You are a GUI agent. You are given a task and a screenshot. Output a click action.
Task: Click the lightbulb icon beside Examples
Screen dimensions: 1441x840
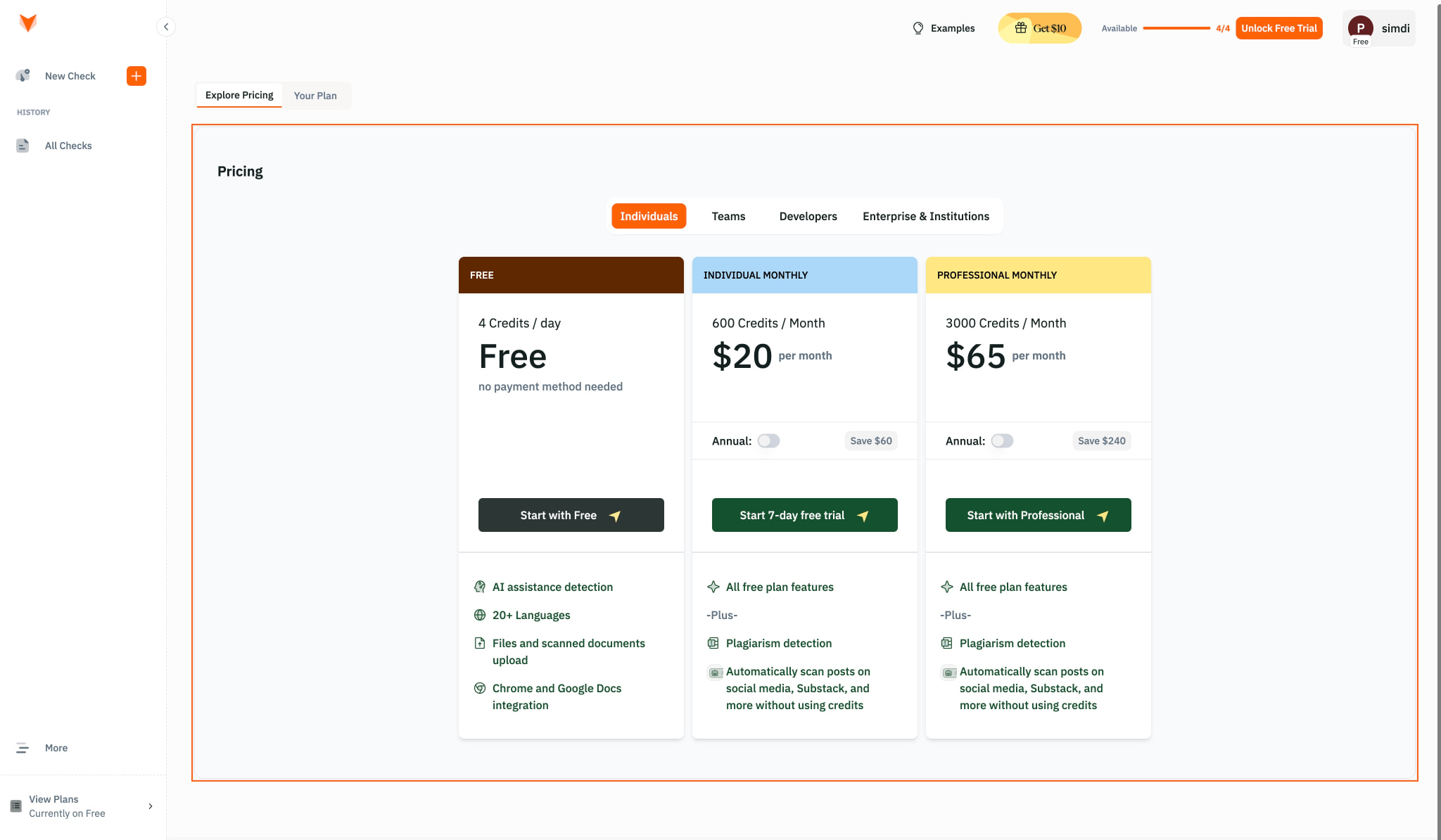[918, 28]
